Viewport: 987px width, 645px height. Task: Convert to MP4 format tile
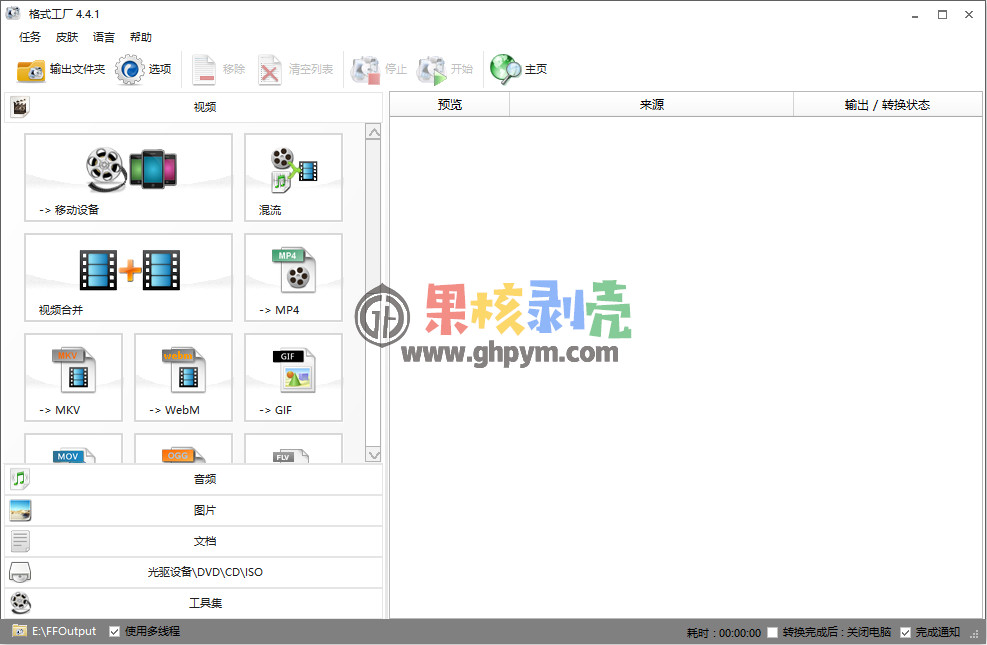click(x=293, y=278)
